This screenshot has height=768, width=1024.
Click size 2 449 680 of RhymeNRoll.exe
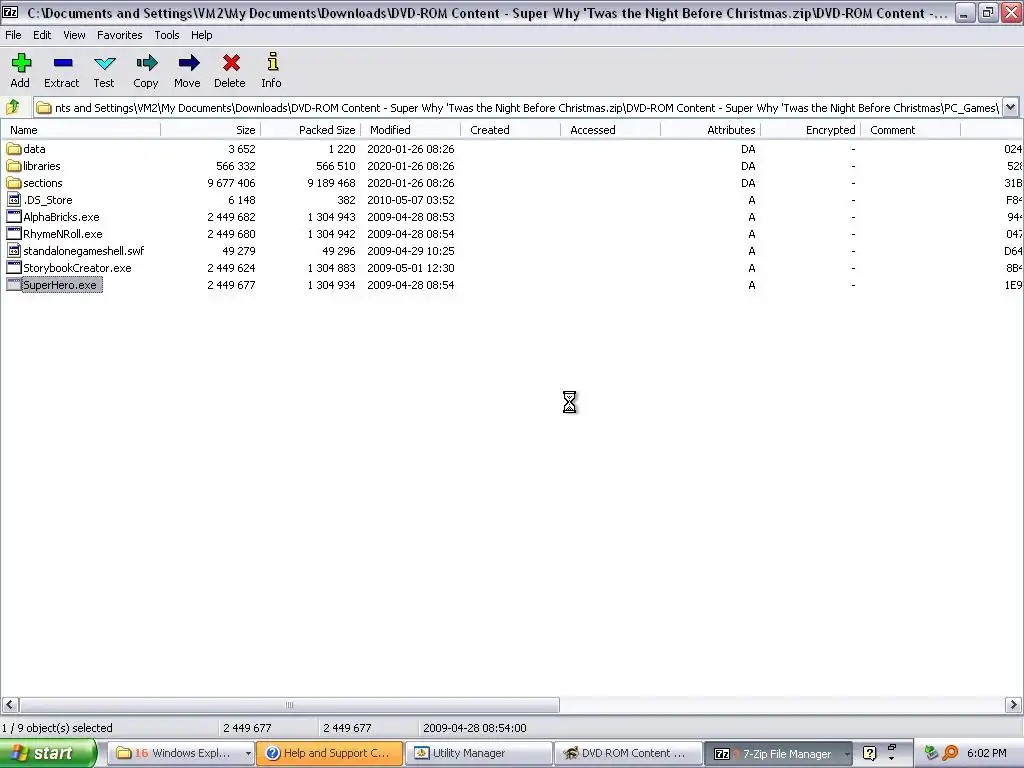click(x=231, y=234)
